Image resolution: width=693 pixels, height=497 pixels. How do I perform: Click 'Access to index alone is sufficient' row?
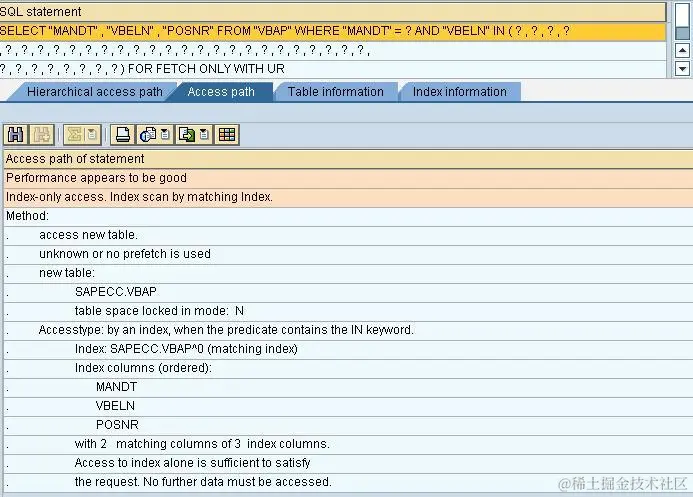(348, 463)
